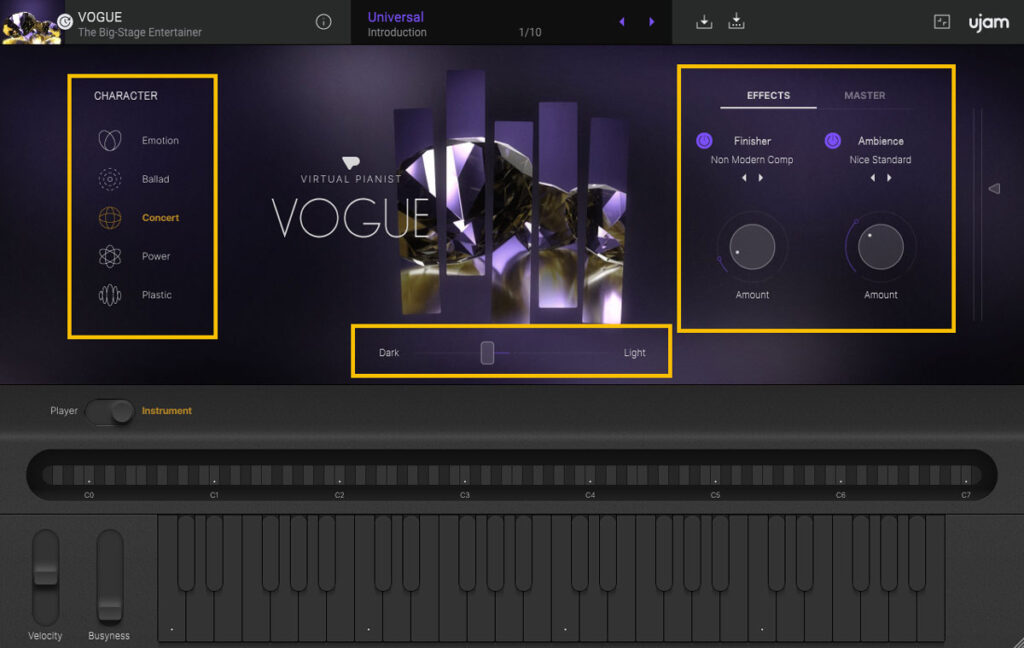The height and width of the screenshot is (648, 1024).
Task: Switch to the Master tab
Action: tap(864, 96)
